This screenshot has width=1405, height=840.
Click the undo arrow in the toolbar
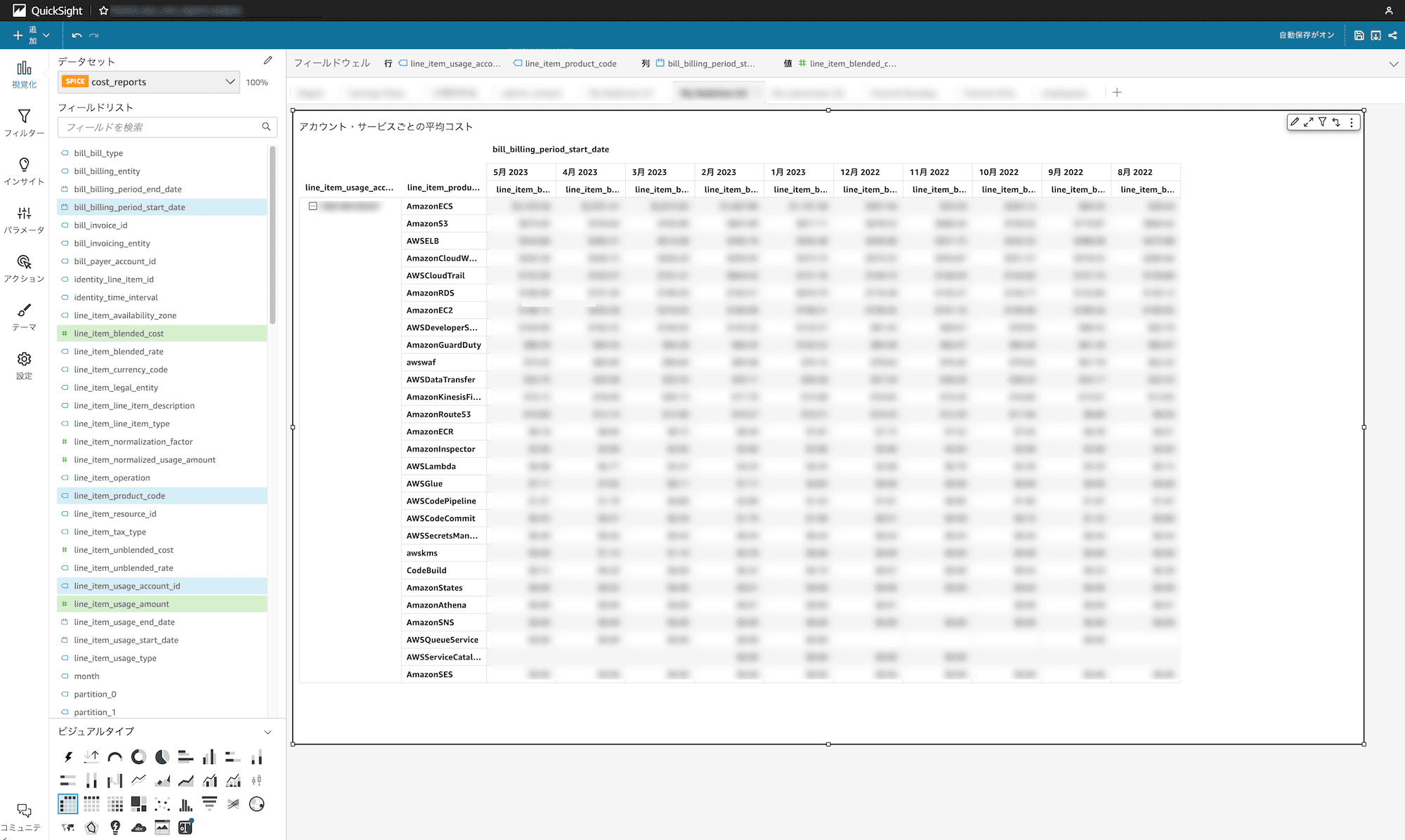point(77,35)
